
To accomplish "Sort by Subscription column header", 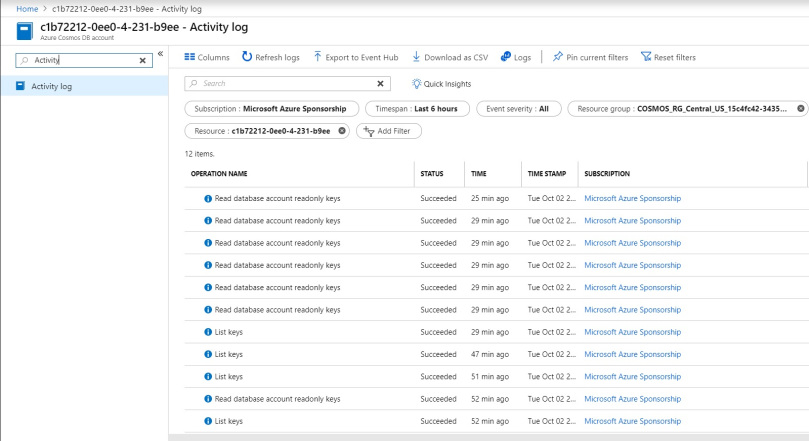I will (607, 174).
